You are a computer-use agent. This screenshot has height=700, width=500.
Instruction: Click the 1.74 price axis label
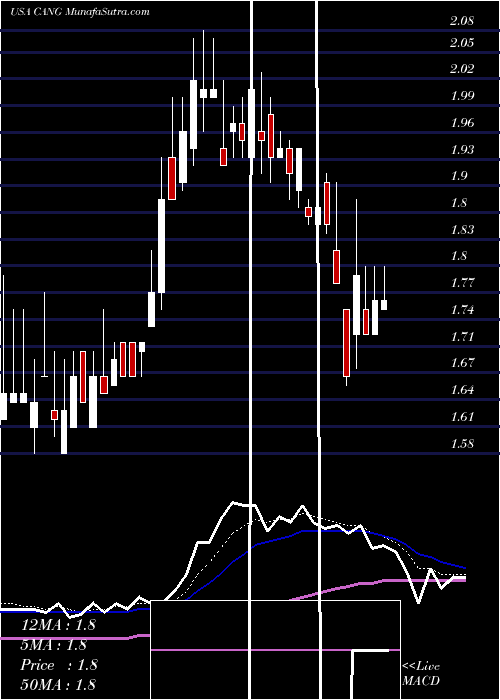[x=462, y=309]
